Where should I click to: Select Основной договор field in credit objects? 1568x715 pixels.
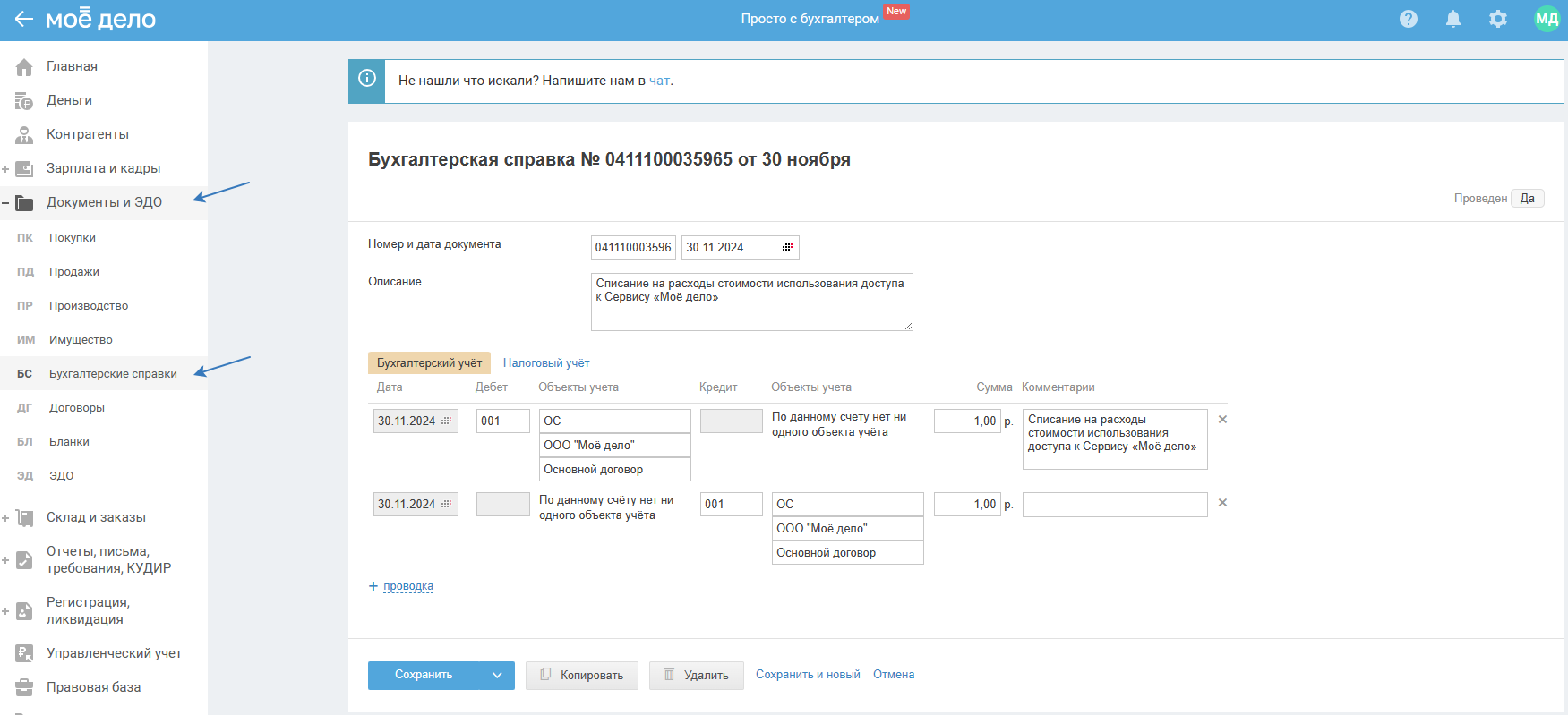[x=847, y=552]
